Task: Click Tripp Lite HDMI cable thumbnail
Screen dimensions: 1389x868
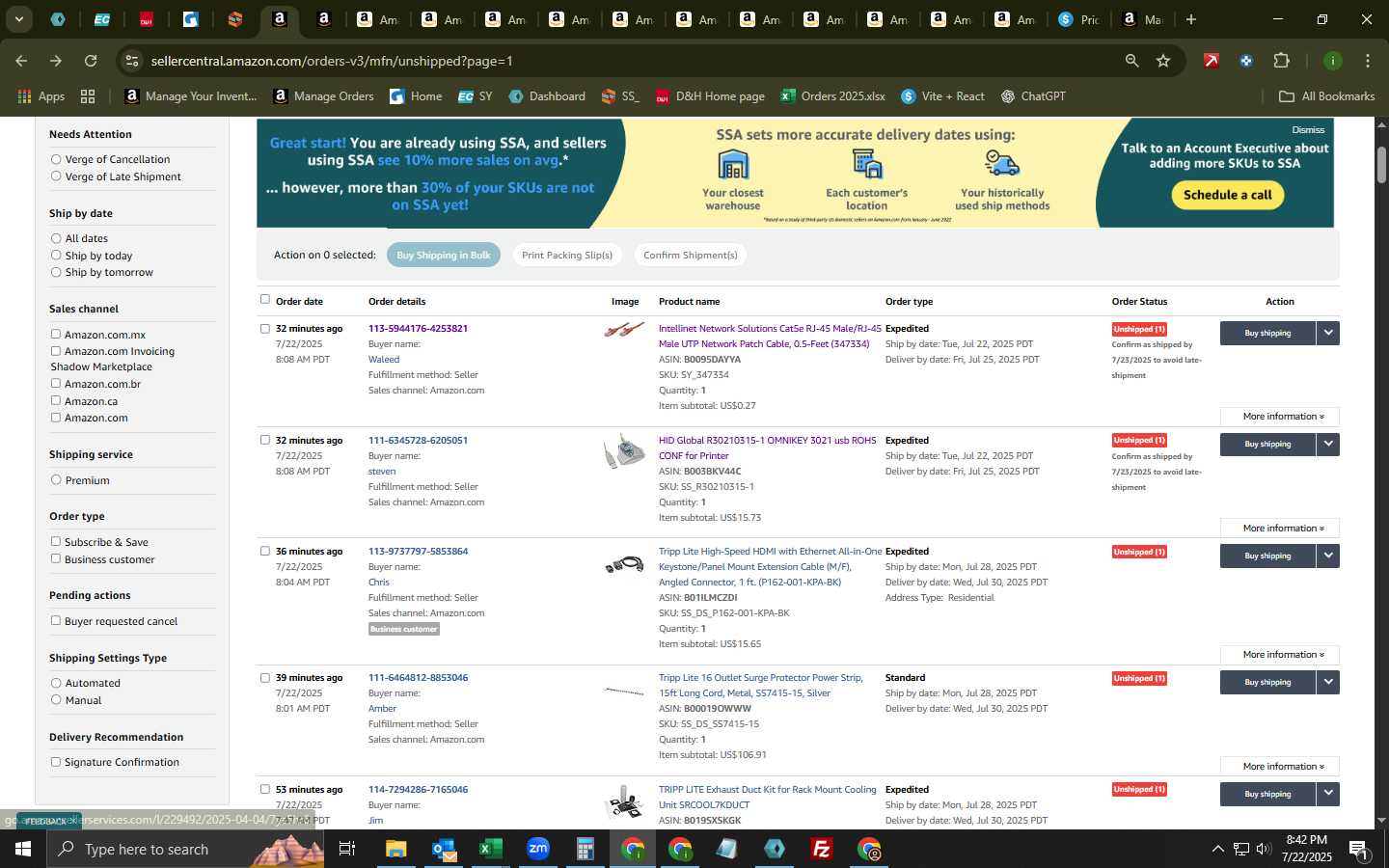Action: tap(624, 564)
